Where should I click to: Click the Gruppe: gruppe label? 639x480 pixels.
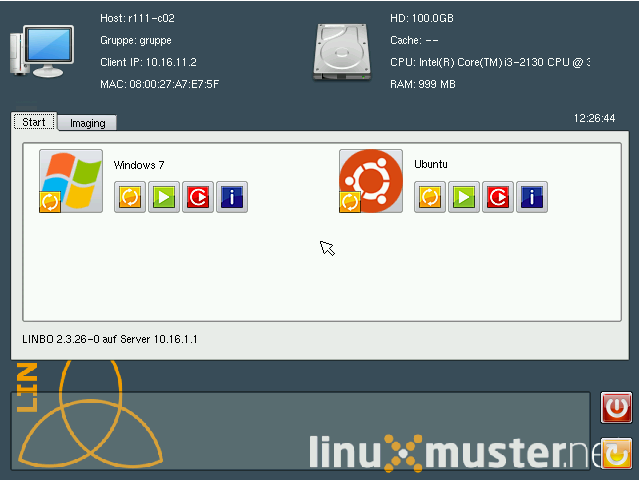136,40
